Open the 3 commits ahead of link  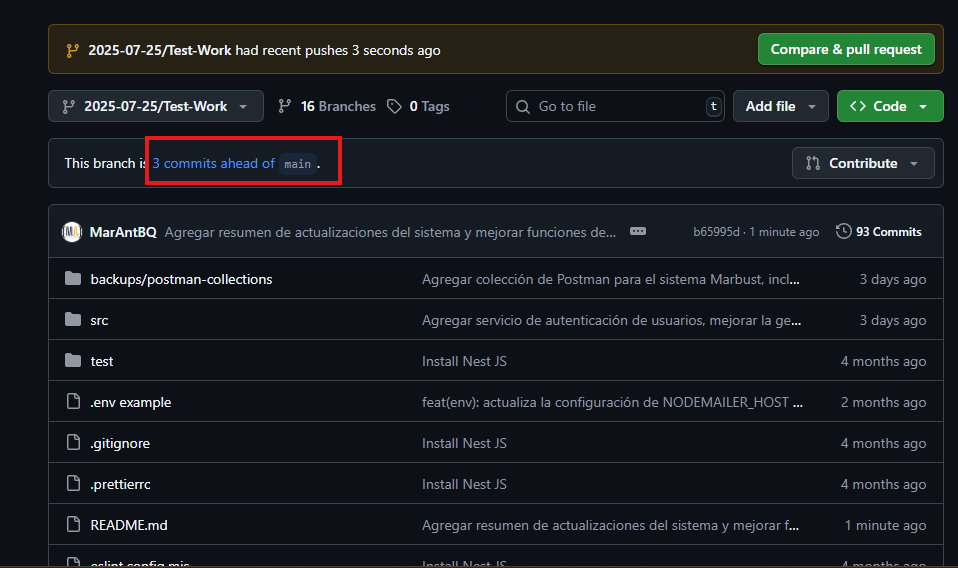click(x=213, y=164)
